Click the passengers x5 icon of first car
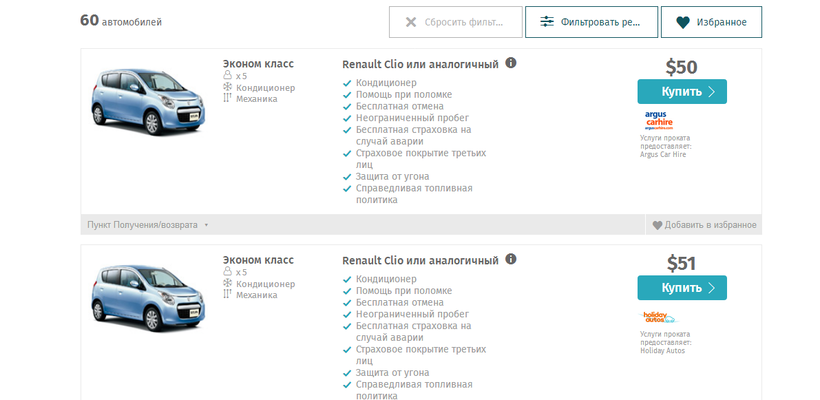The width and height of the screenshot is (820, 400). tap(227, 76)
